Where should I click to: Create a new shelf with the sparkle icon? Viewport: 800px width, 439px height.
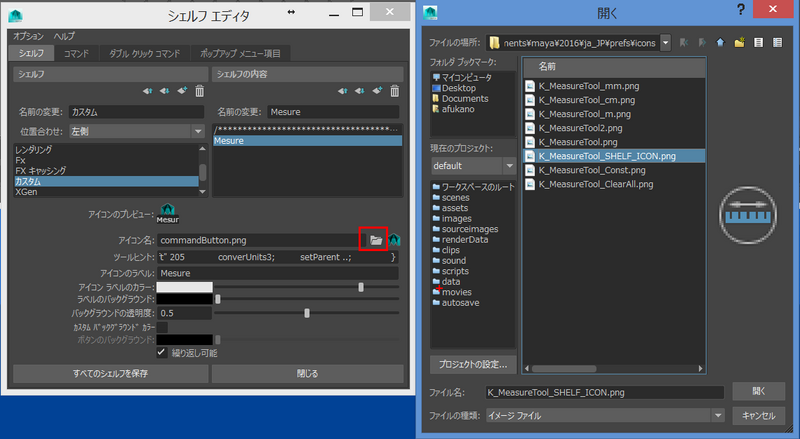(182, 91)
